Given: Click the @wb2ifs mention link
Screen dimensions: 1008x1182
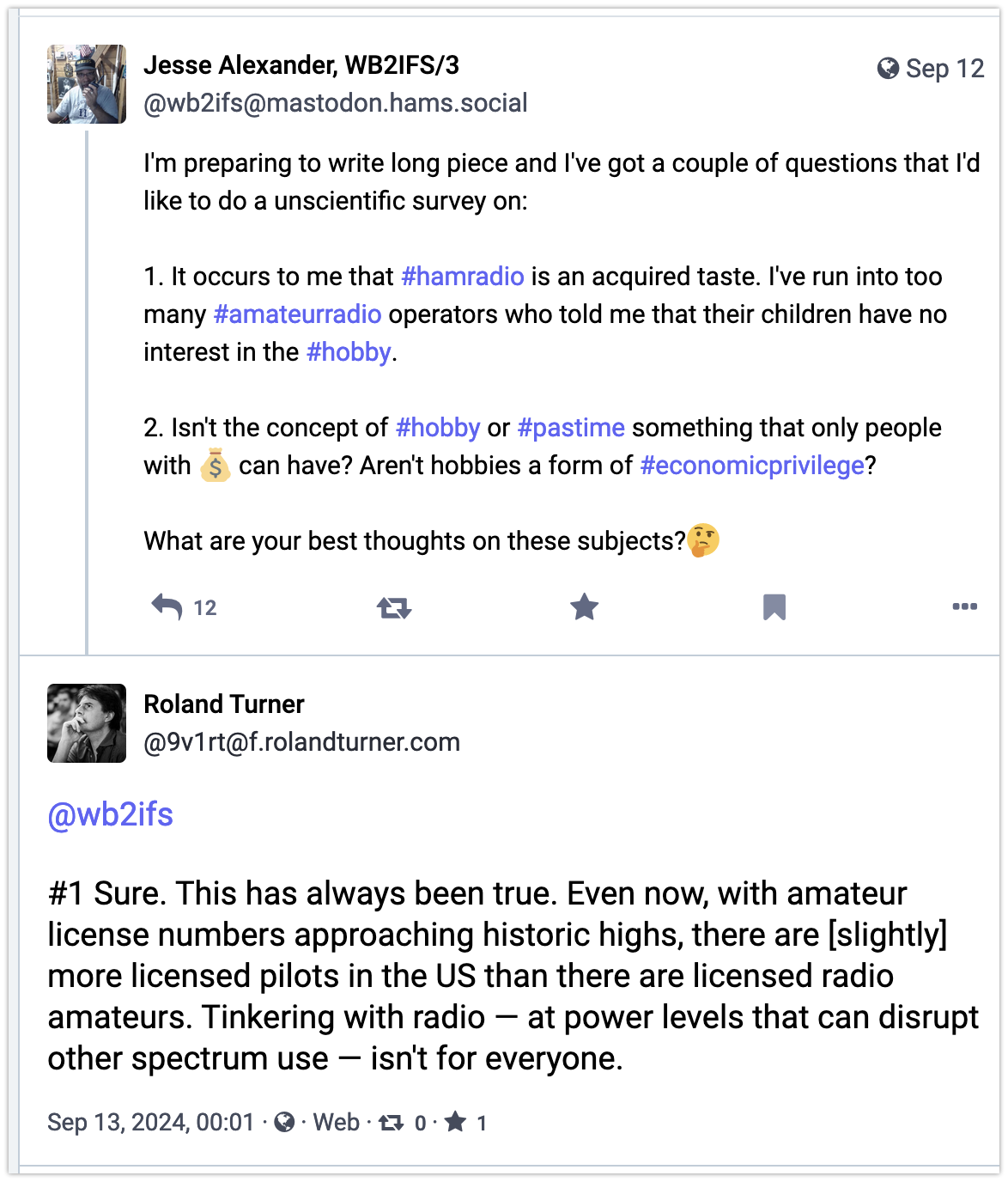Looking at the screenshot, I should point(111,814).
